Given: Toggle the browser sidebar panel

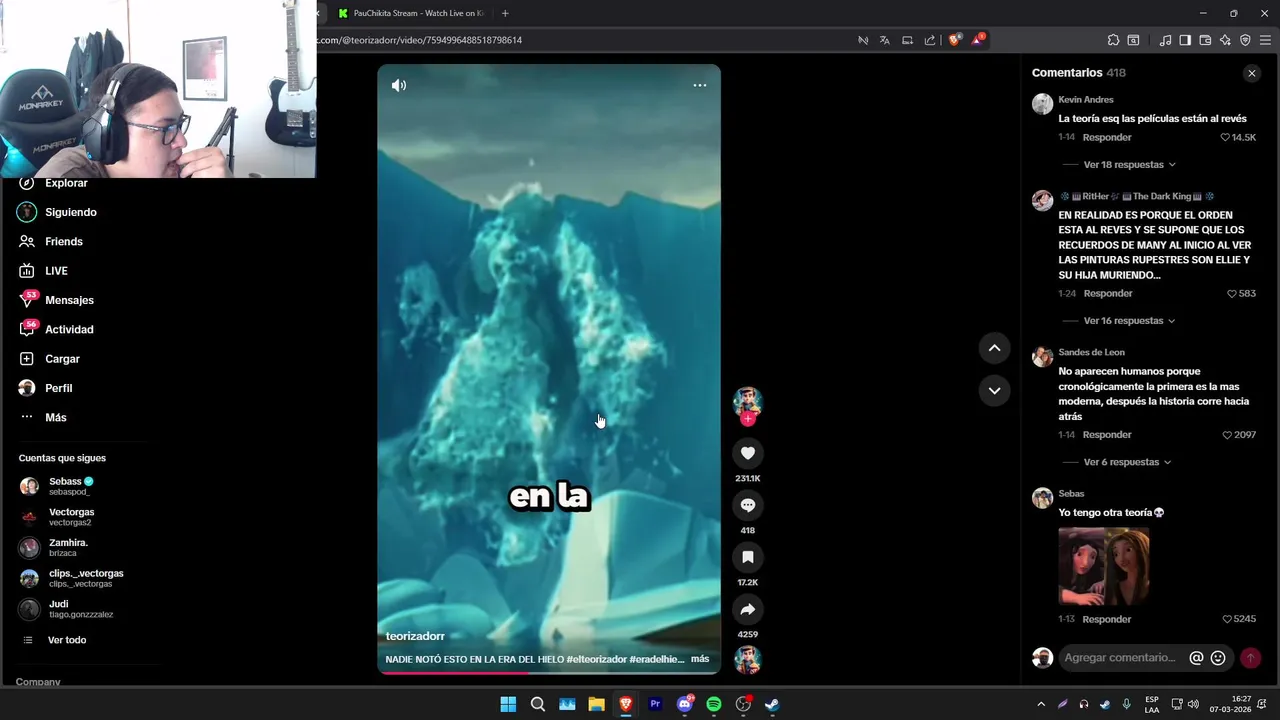Looking at the screenshot, I should (x=1185, y=40).
